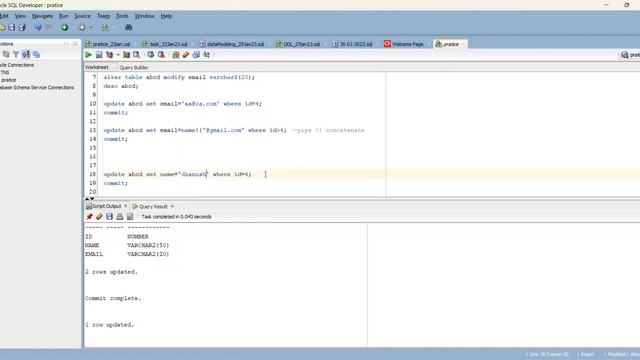Image resolution: width=640 pixels, height=360 pixels.
Task: Switch to the task_23Jan23.sql tab
Action: coord(168,44)
